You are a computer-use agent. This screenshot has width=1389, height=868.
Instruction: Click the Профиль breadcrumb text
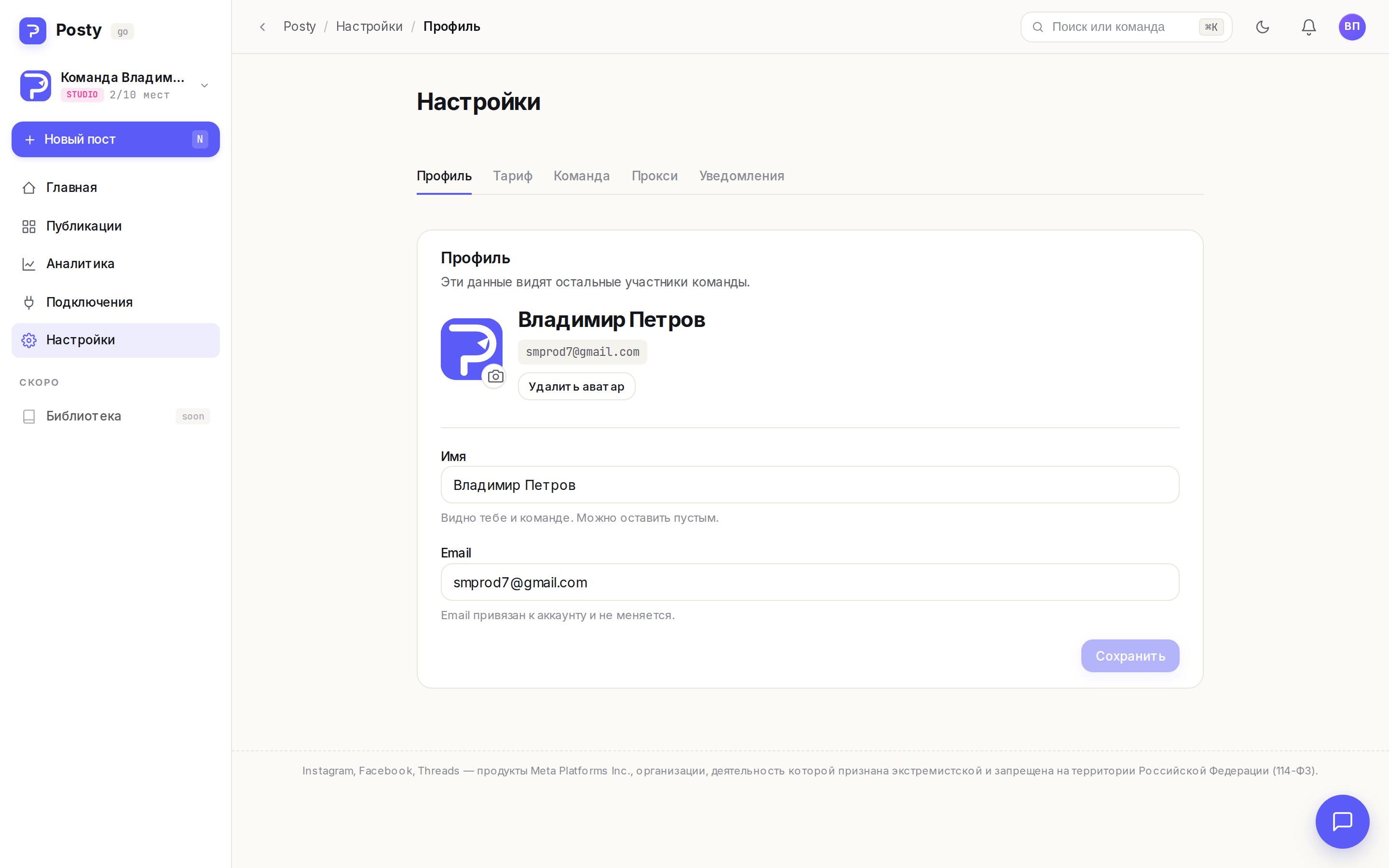pyautogui.click(x=452, y=27)
